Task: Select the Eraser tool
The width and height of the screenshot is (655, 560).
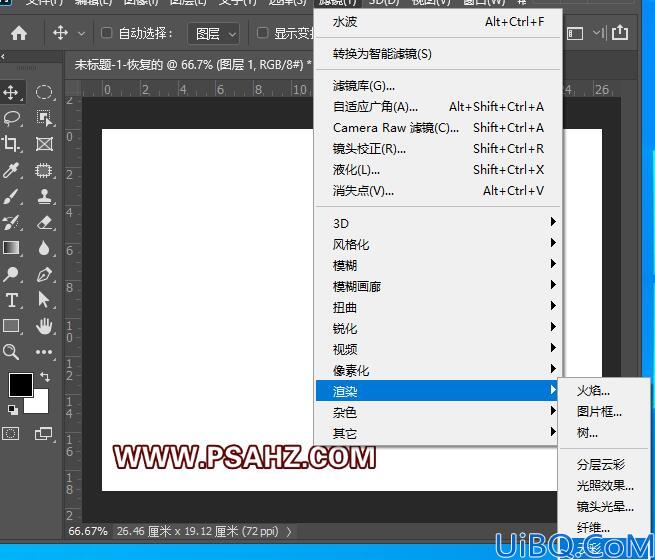Action: (x=44, y=222)
